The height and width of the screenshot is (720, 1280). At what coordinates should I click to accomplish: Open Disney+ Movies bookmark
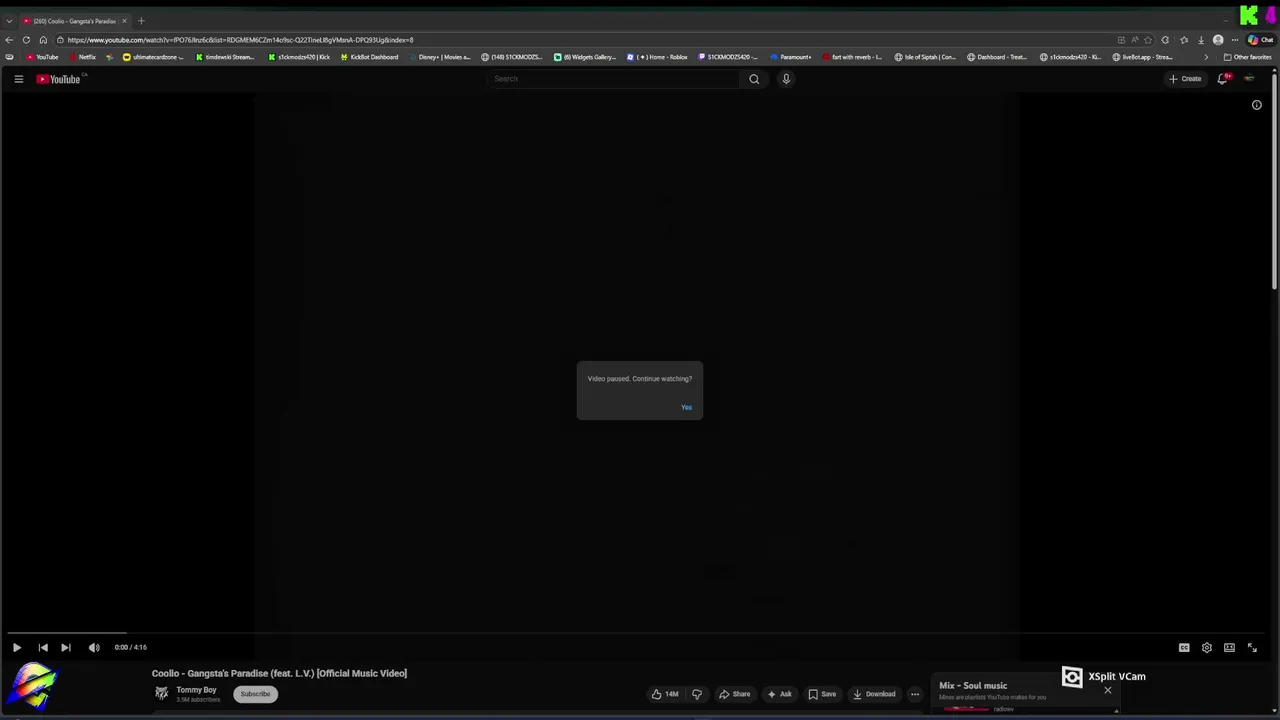point(439,57)
